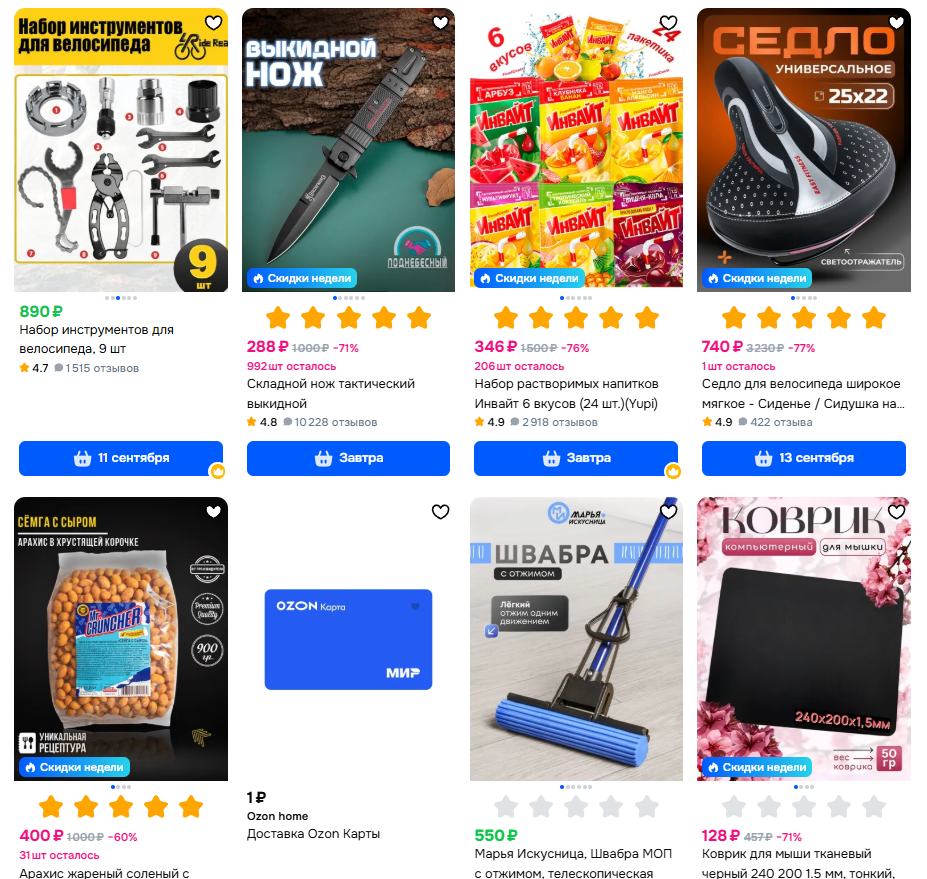Click Скидки недели badge on saddle image
The width and height of the screenshot is (927, 879).
(x=757, y=278)
